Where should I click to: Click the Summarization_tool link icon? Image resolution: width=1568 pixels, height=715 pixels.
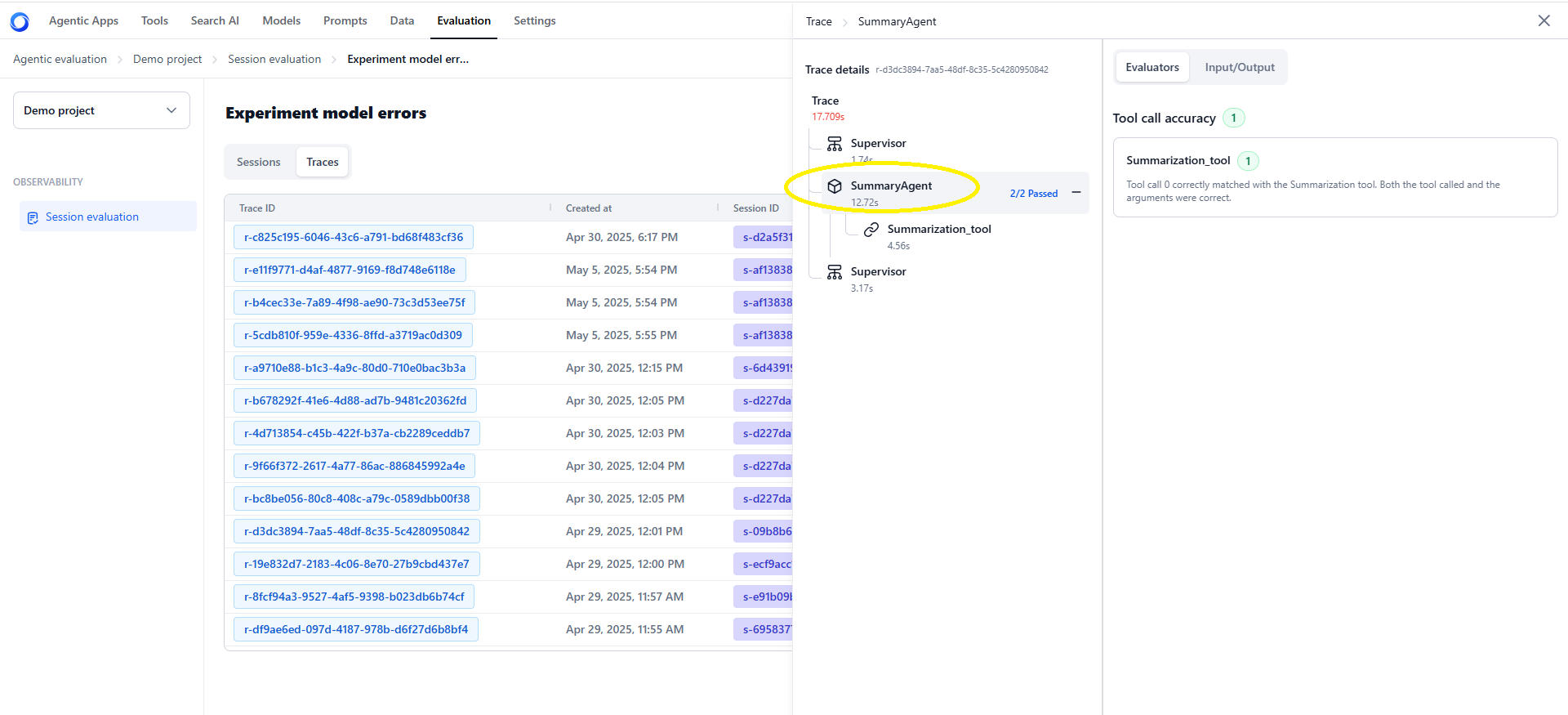tap(871, 230)
